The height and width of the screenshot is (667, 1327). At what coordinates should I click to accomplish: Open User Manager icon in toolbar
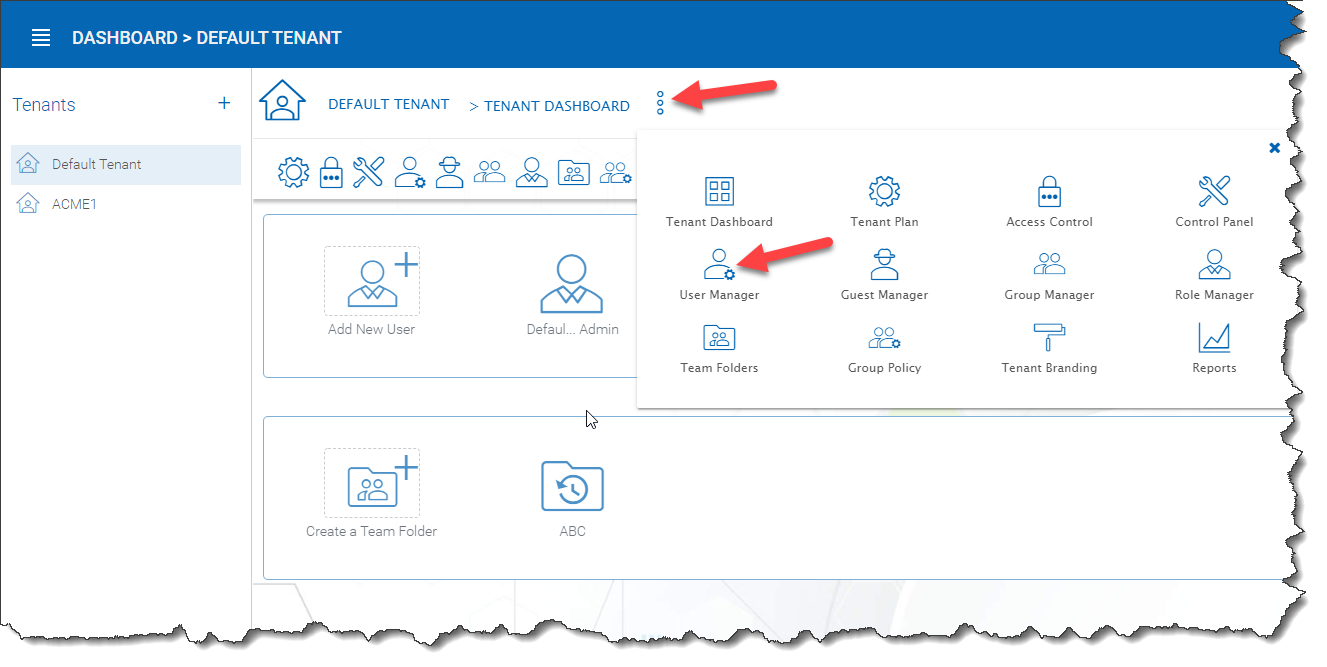[x=410, y=172]
